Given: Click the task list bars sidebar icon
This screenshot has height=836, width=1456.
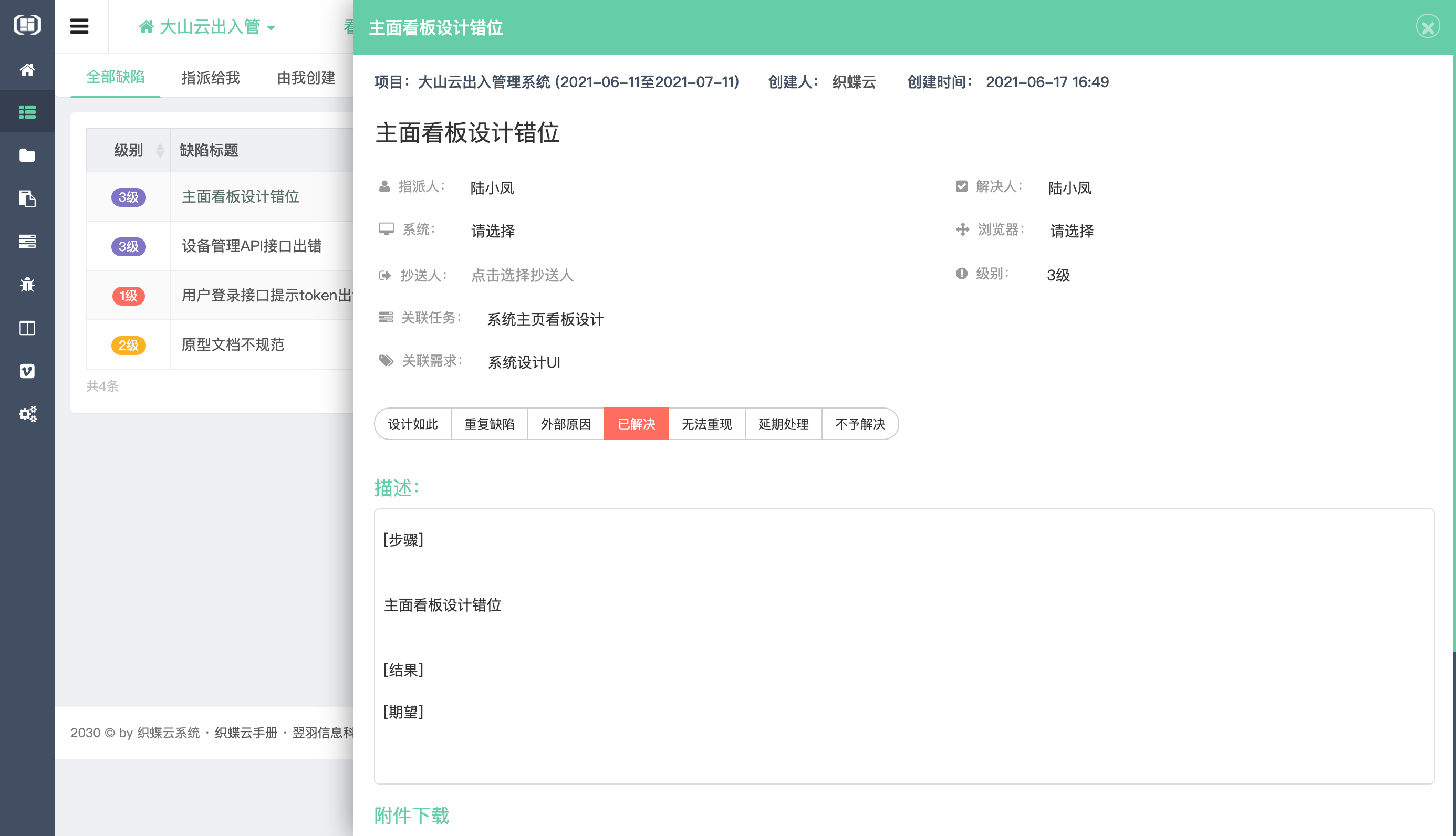Looking at the screenshot, I should coord(27,241).
